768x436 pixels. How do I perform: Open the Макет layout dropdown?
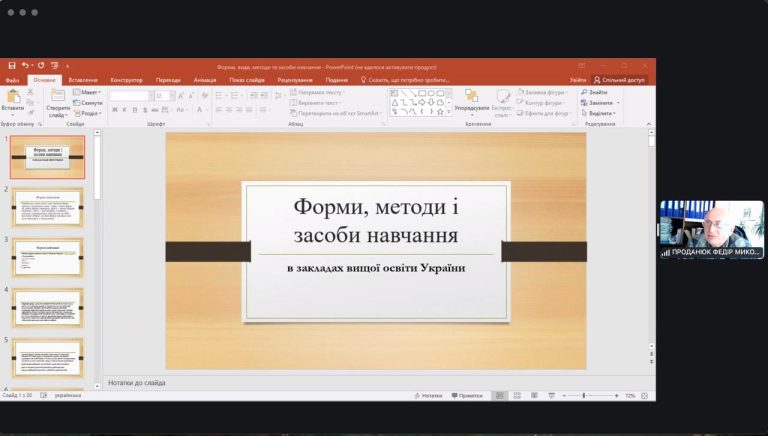coord(88,92)
